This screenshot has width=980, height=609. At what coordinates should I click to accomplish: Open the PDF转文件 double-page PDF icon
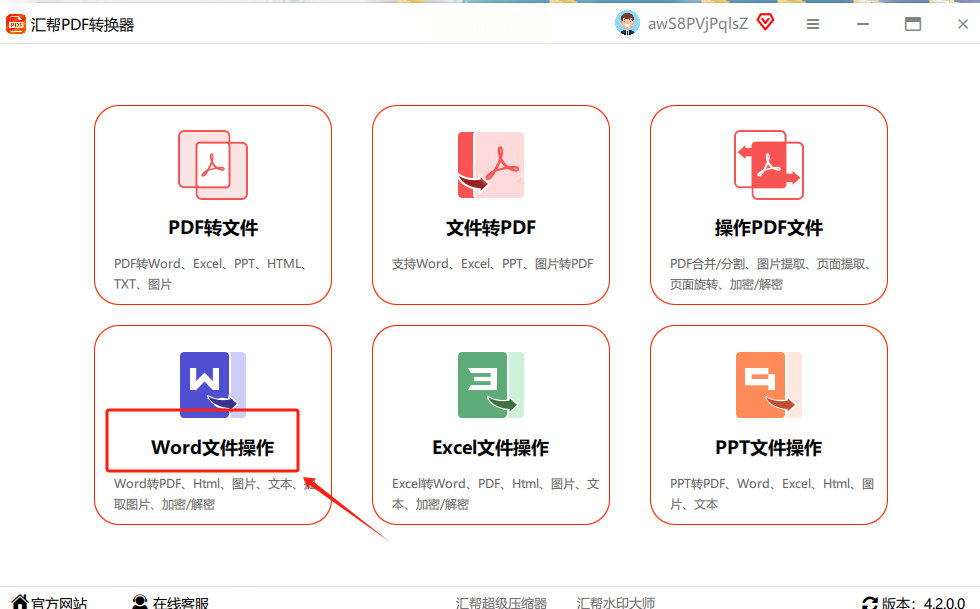pos(213,165)
